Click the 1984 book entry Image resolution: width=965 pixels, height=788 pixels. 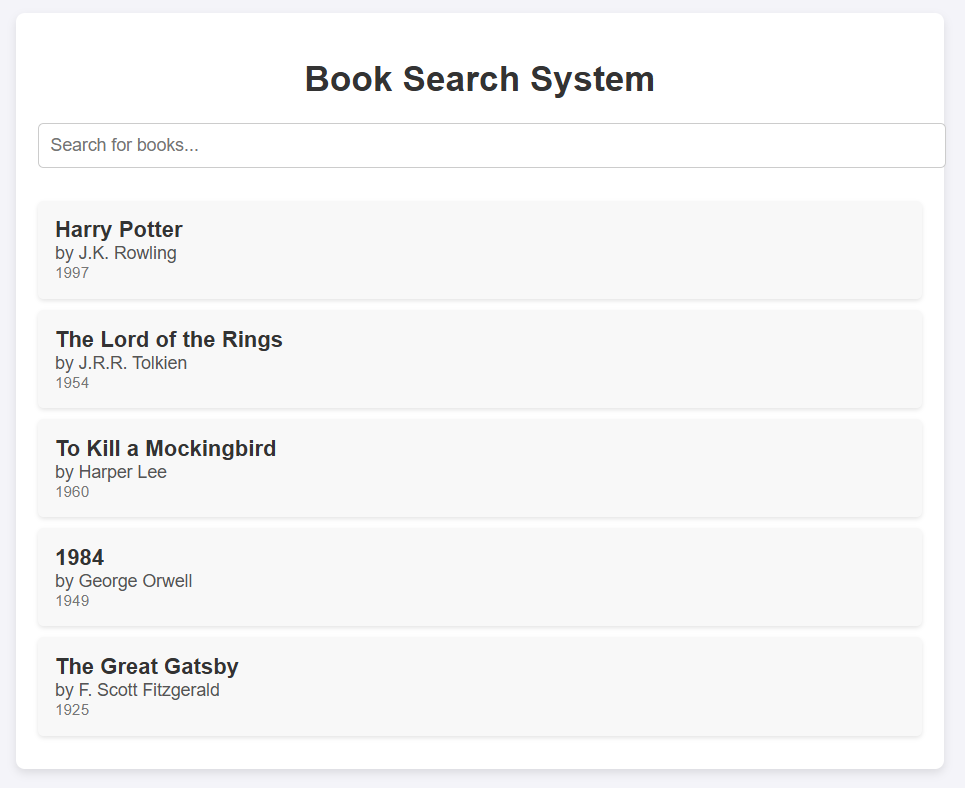[x=480, y=577]
